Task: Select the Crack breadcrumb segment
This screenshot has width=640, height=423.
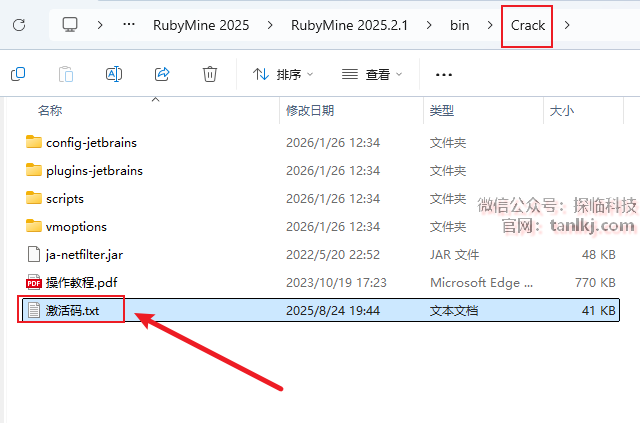Action: [528, 25]
